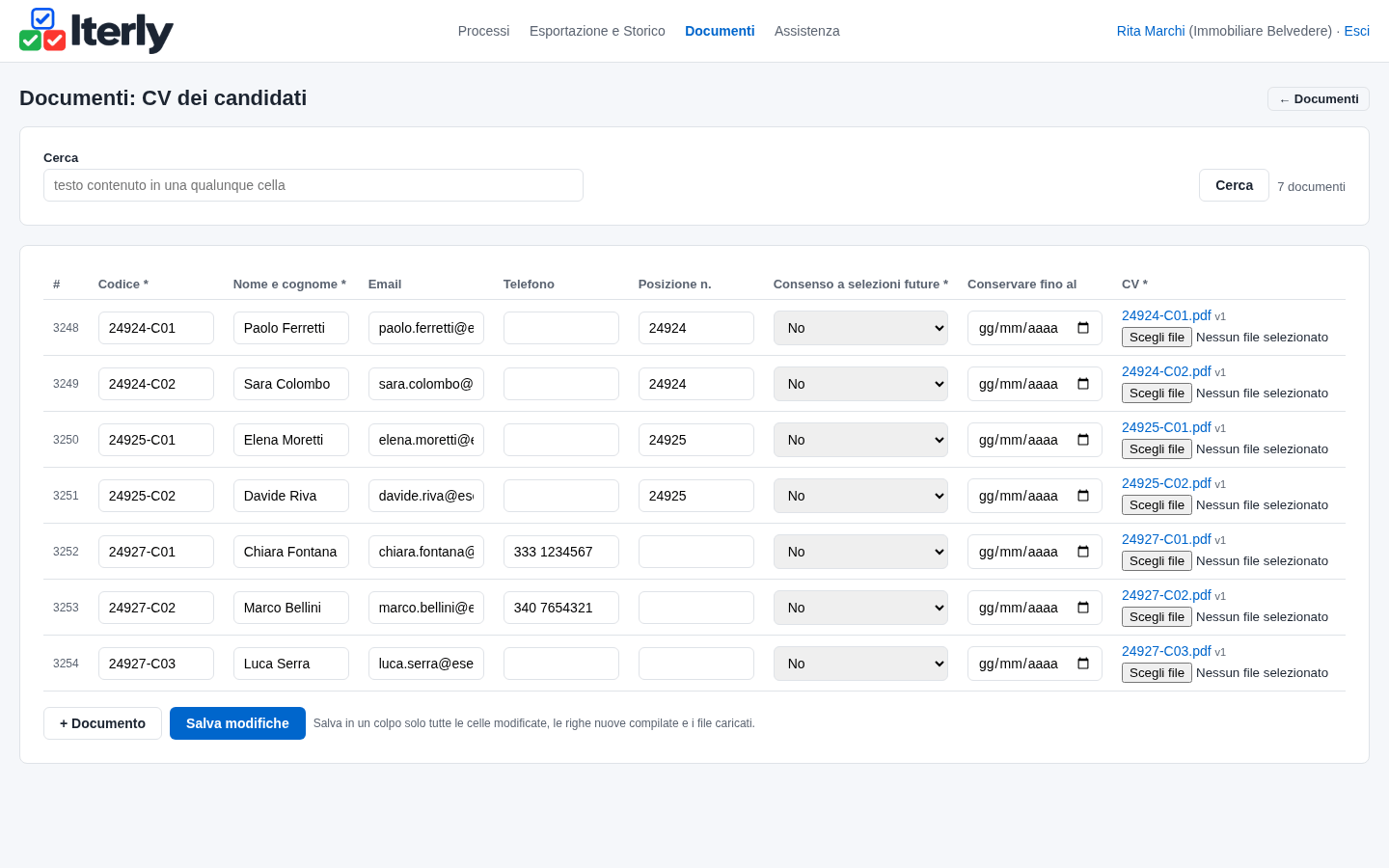Expand Consenso dropdown for Luca Serra
Viewport: 1389px width, 868px height.
click(860, 664)
